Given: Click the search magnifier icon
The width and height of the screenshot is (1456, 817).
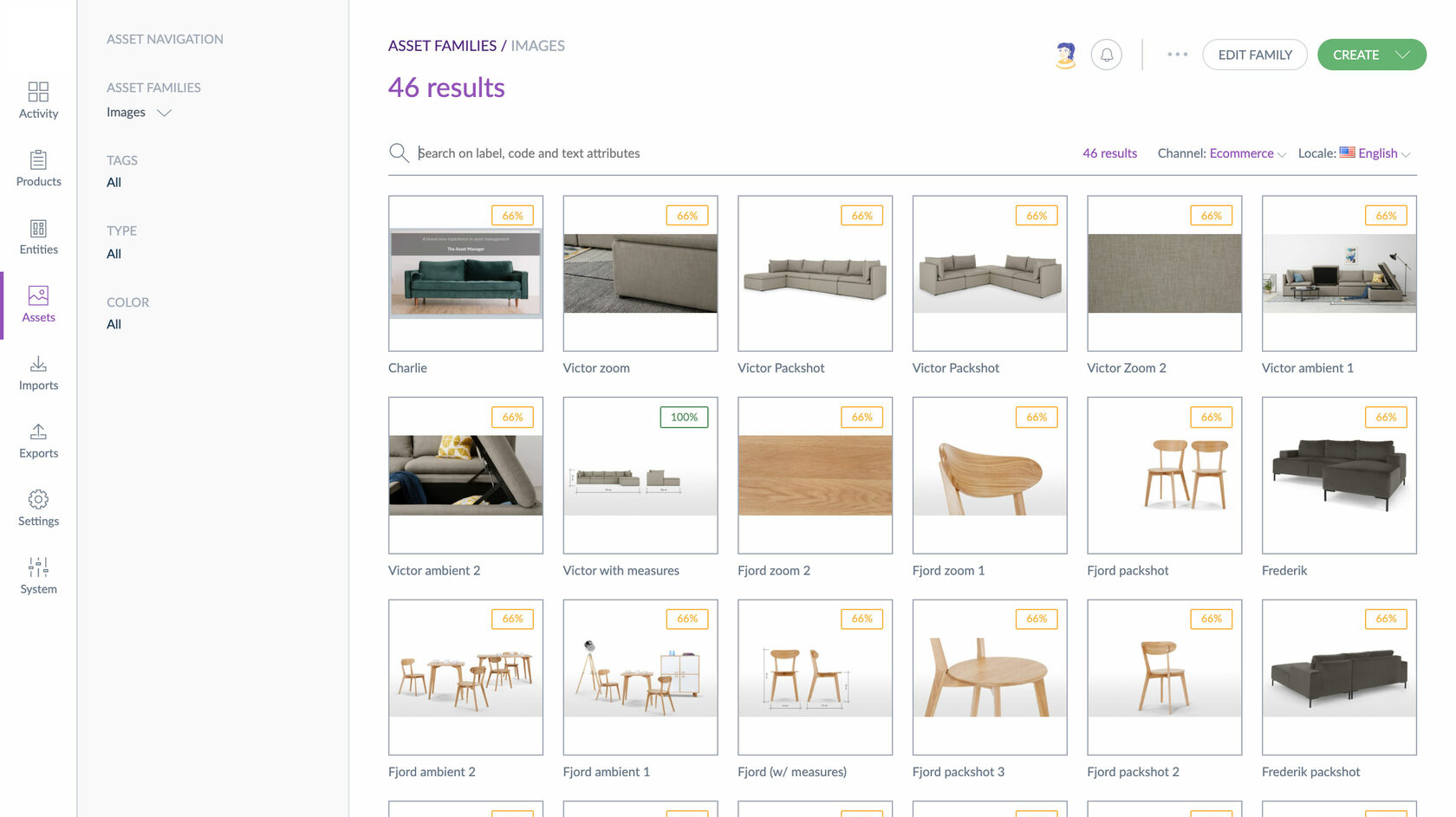Looking at the screenshot, I should pos(399,153).
